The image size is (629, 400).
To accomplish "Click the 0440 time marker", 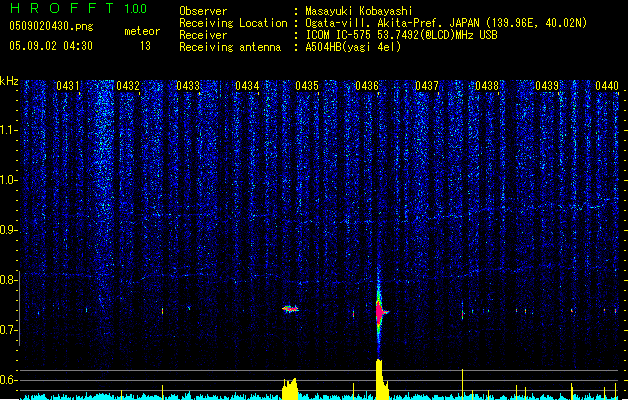I will 607,86.
